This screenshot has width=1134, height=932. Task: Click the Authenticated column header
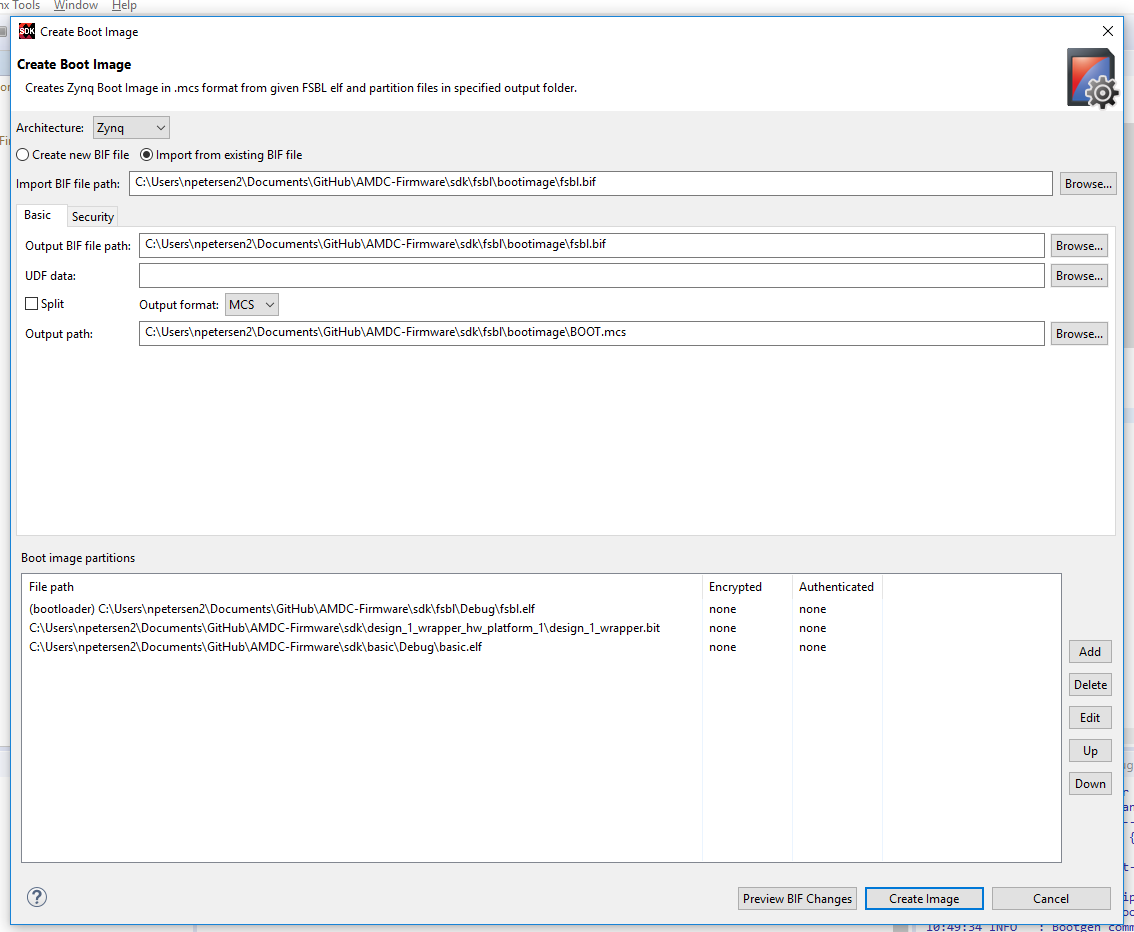(837, 586)
